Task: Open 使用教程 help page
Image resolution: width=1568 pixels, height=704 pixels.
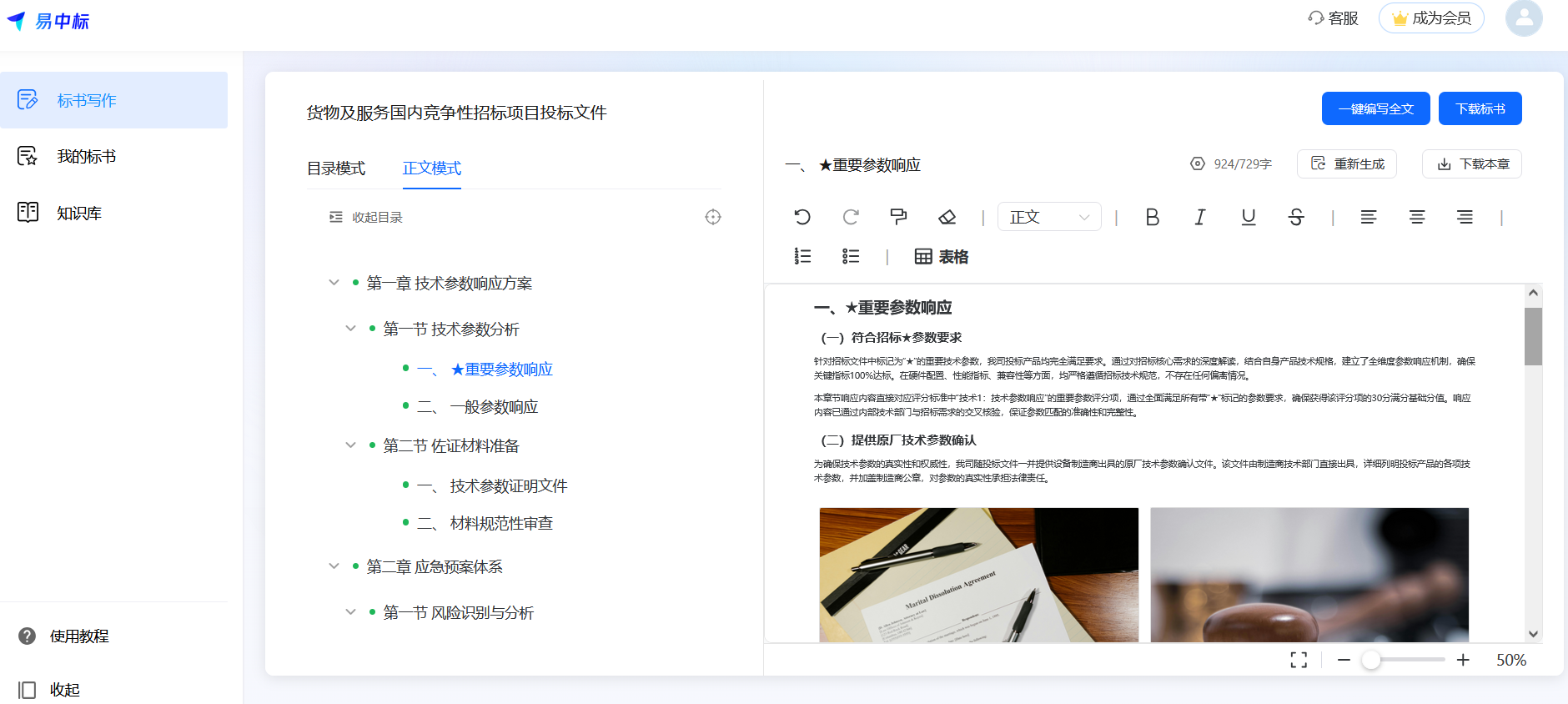Action: click(64, 636)
